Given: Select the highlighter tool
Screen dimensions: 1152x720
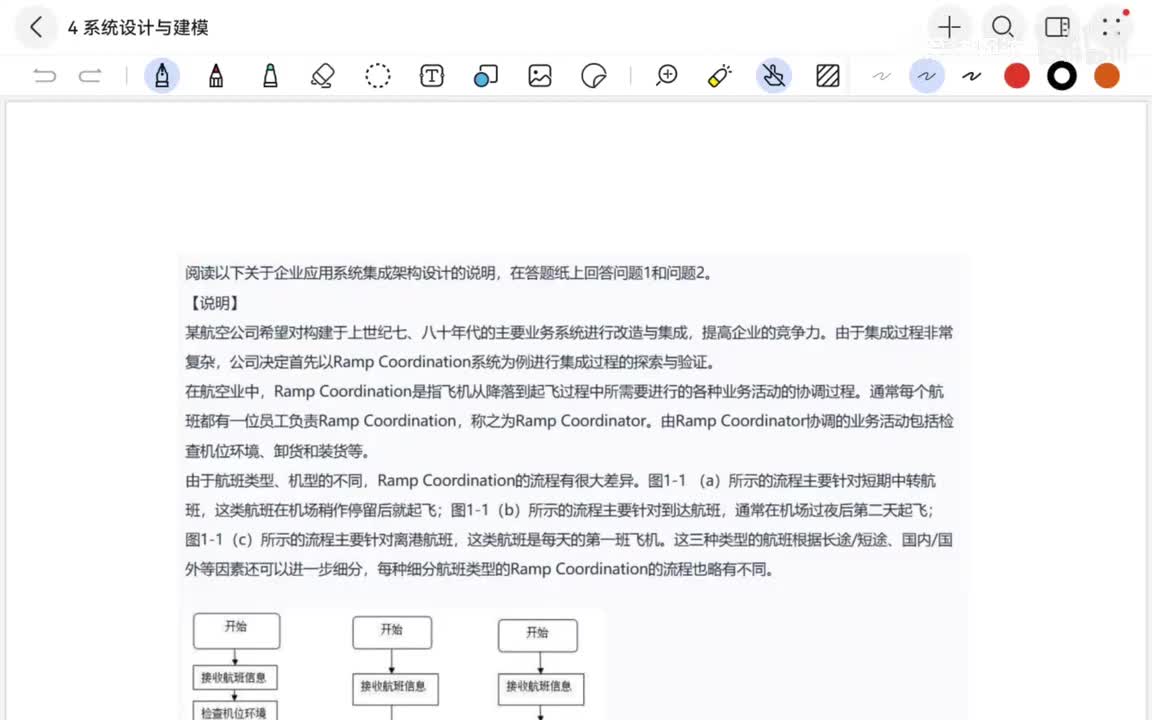Looking at the screenshot, I should click(270, 76).
